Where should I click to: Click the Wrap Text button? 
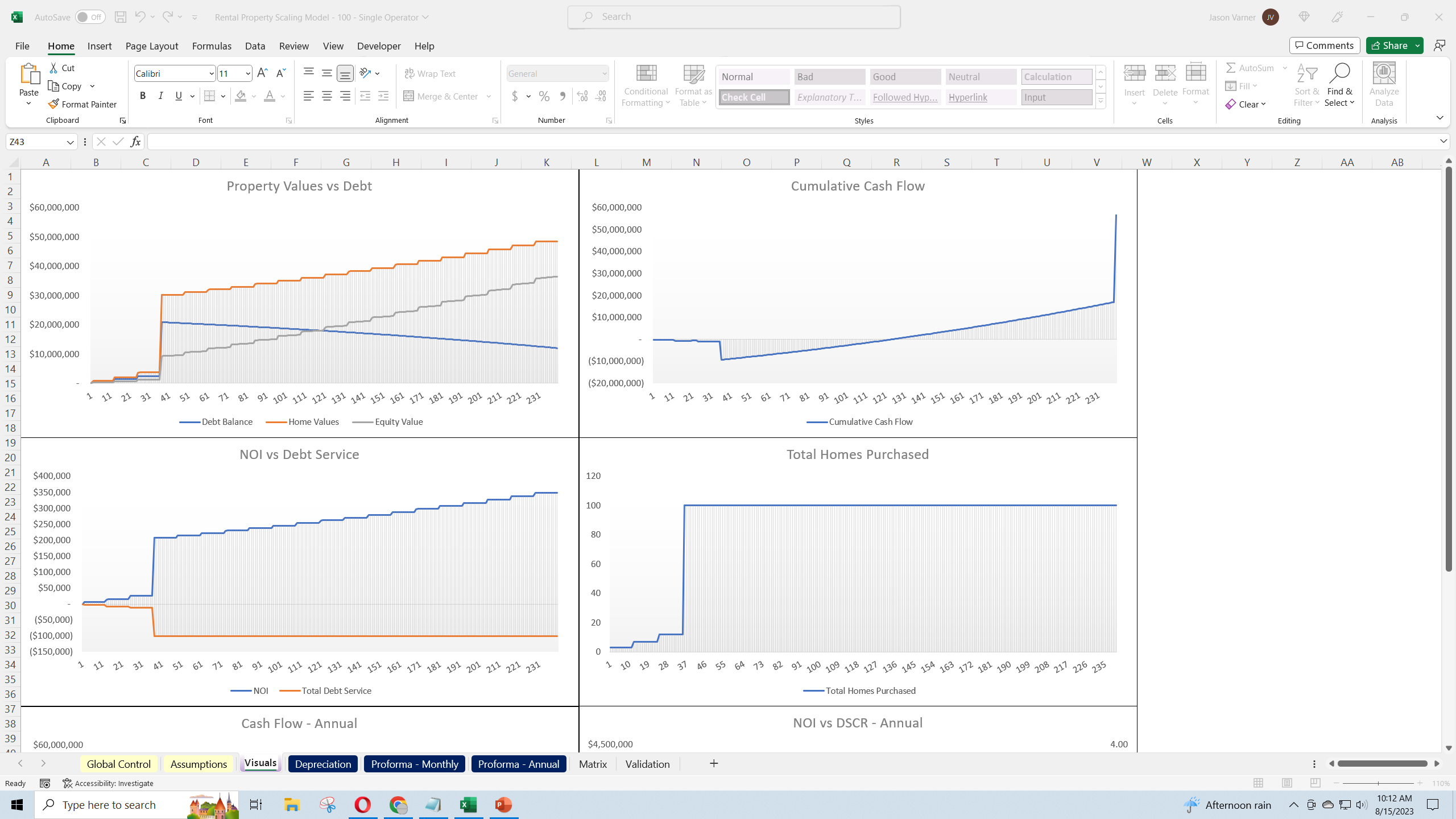click(x=430, y=73)
